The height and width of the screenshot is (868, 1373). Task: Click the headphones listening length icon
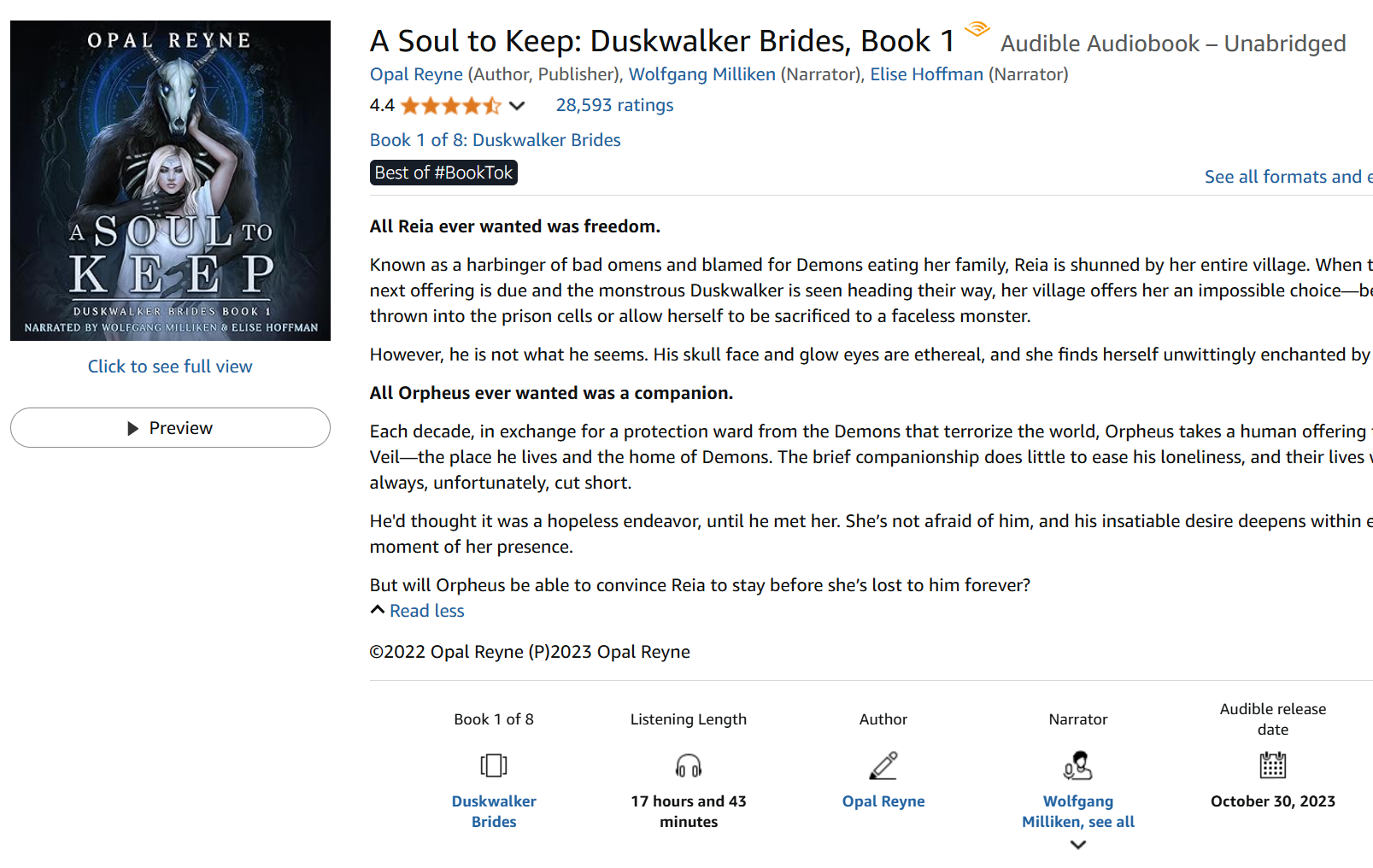coord(689,765)
